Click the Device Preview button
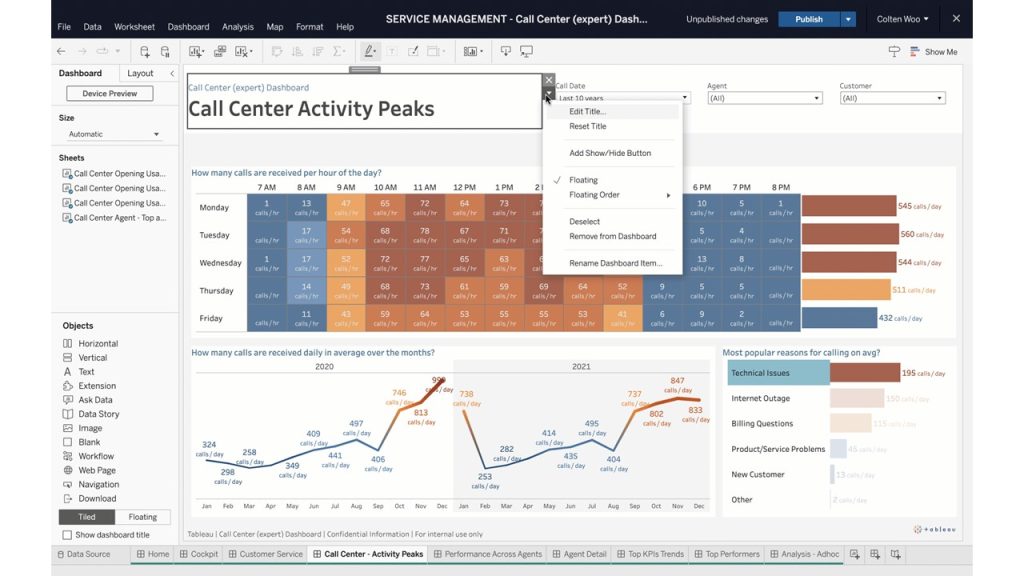 [x=110, y=94]
